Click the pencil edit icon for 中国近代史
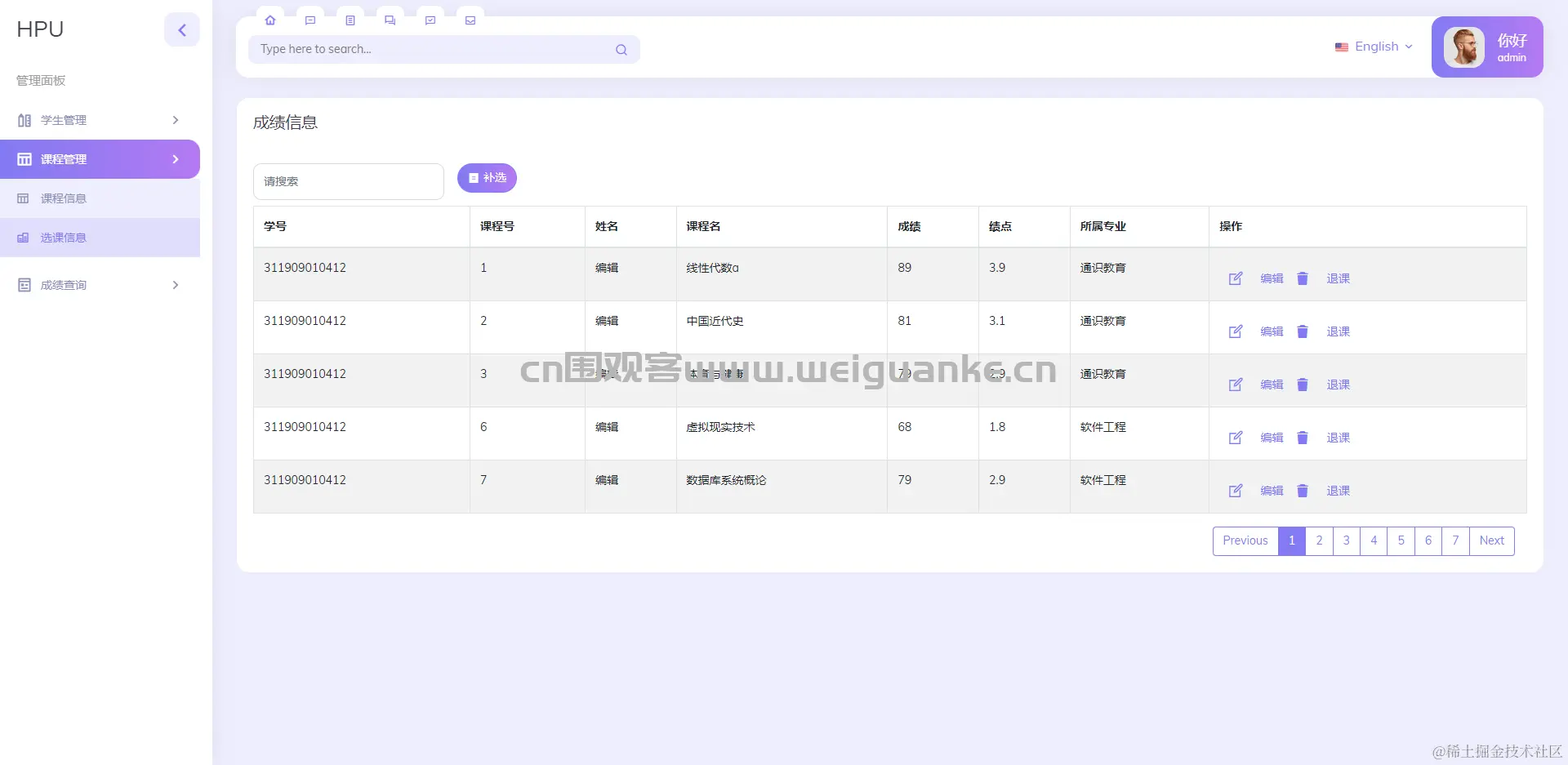Viewport: 1568px width, 765px height. coord(1236,331)
